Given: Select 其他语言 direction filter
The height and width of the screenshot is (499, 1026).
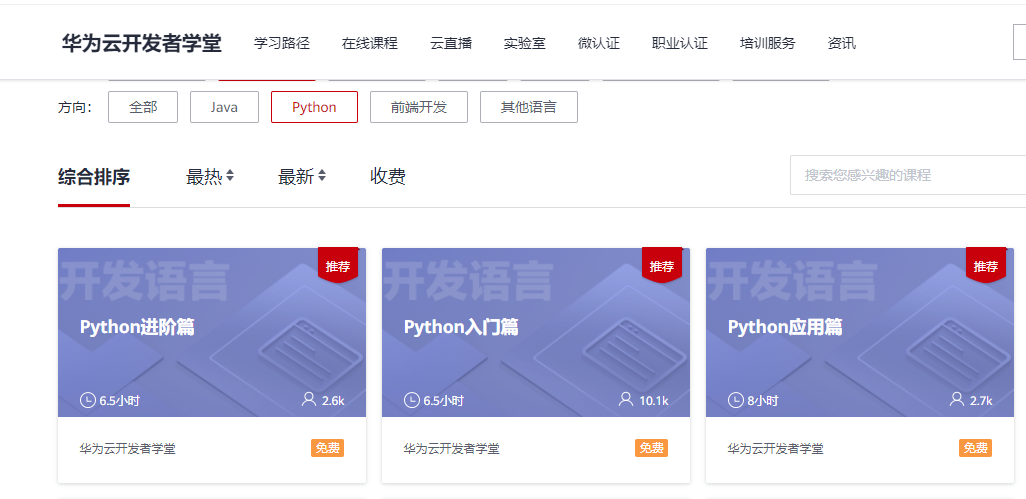Looking at the screenshot, I should [529, 107].
